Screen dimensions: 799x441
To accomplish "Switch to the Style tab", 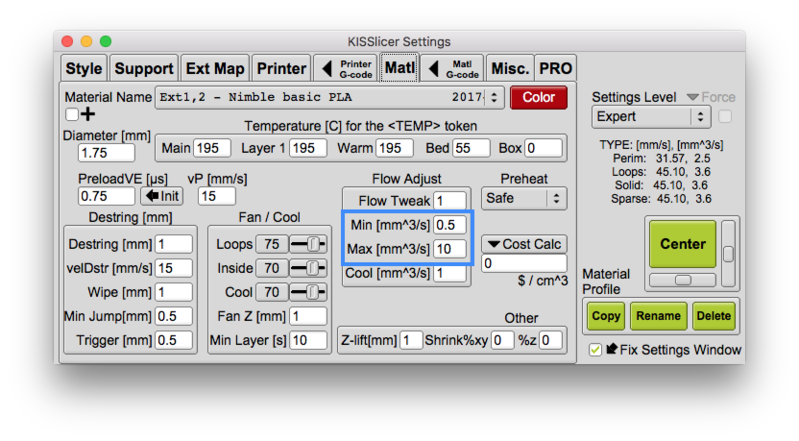I will 84,68.
